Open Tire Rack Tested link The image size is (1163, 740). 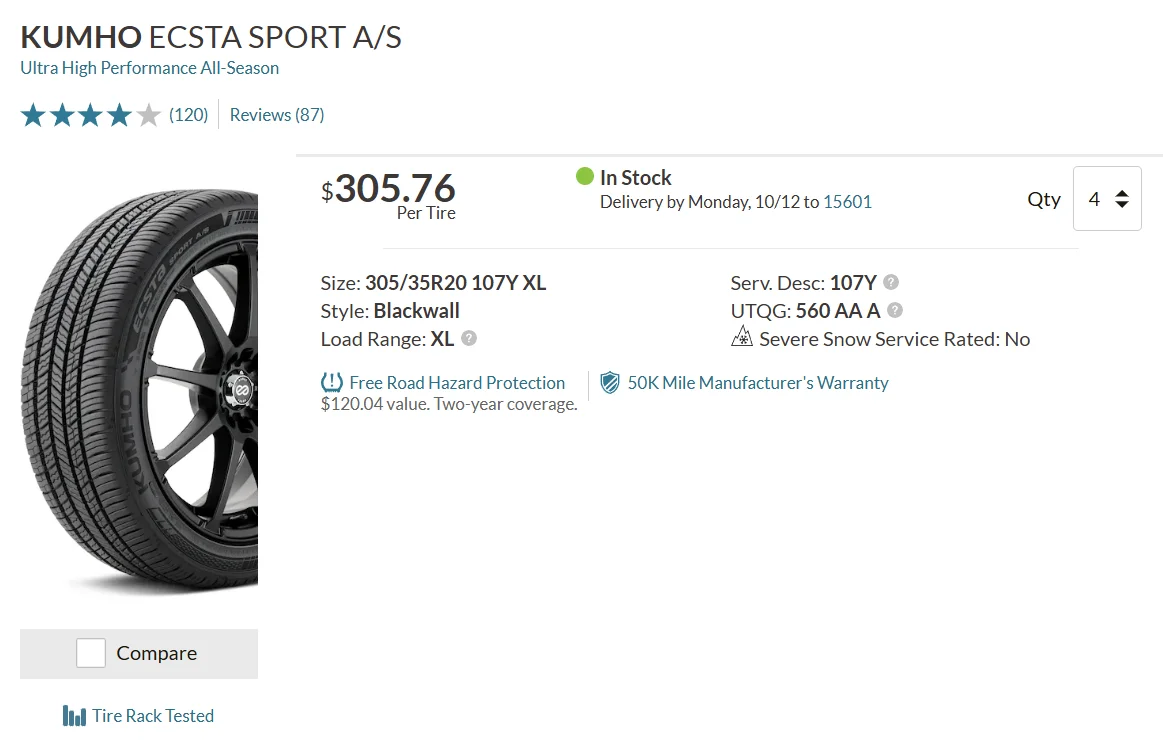pos(153,716)
